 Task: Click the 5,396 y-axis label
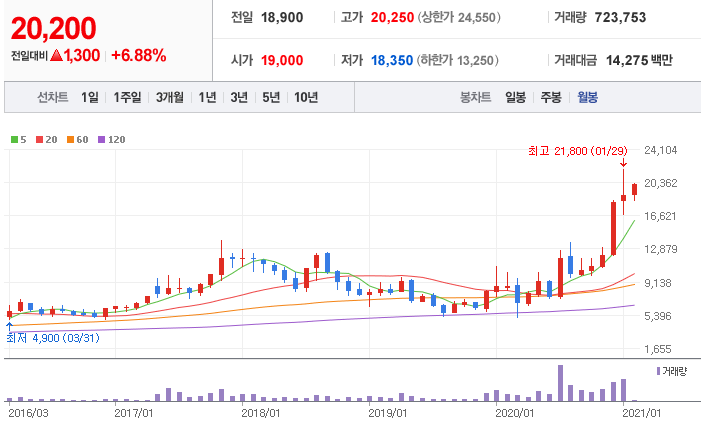(x=658, y=316)
